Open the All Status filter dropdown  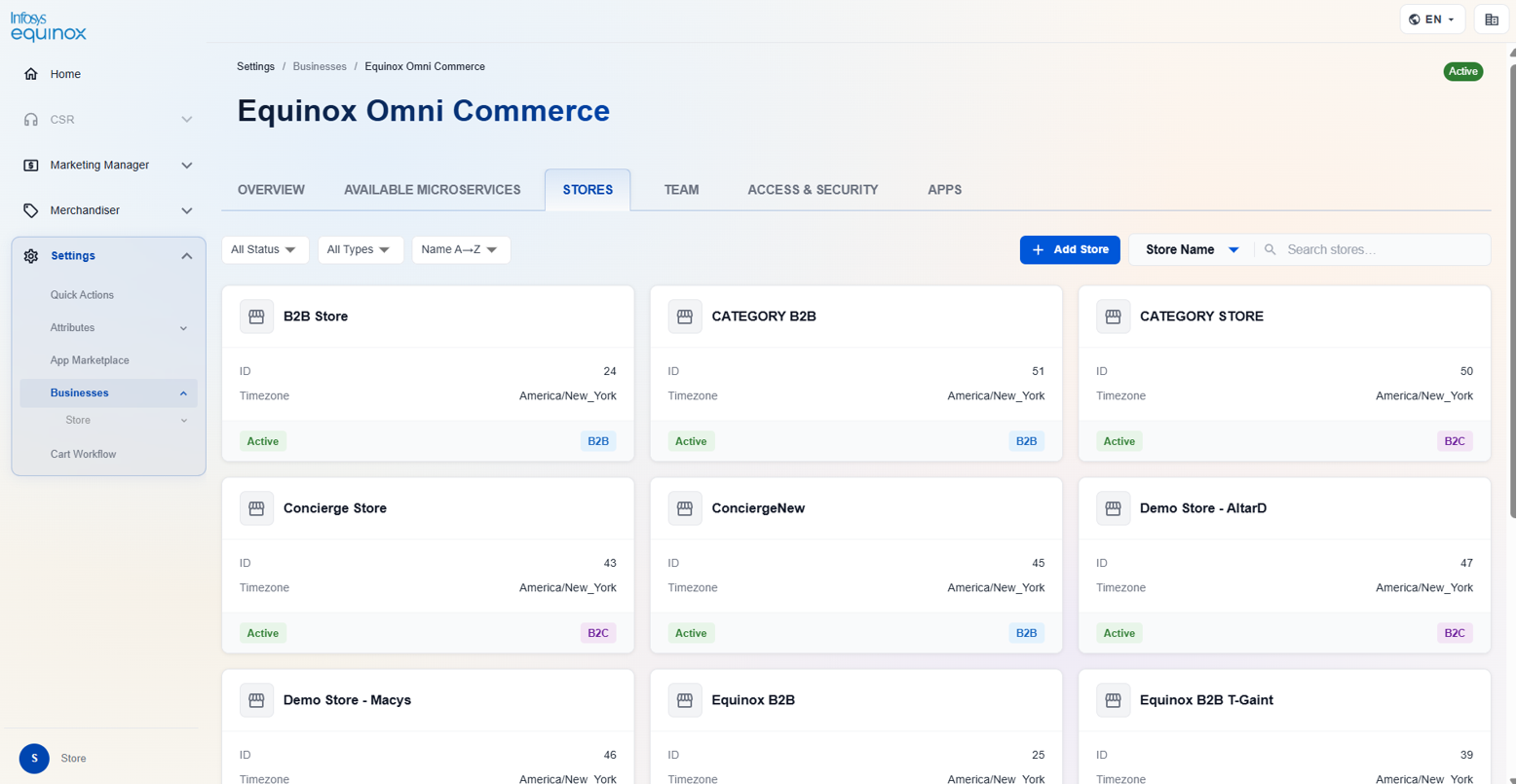265,250
